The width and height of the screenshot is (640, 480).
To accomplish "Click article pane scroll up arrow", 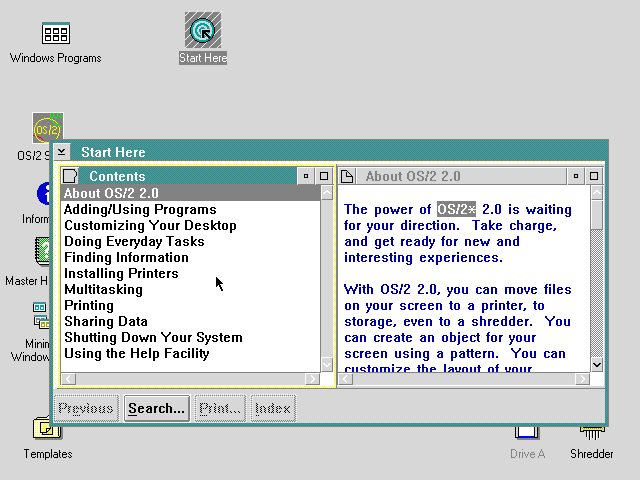I will pyautogui.click(x=597, y=193).
